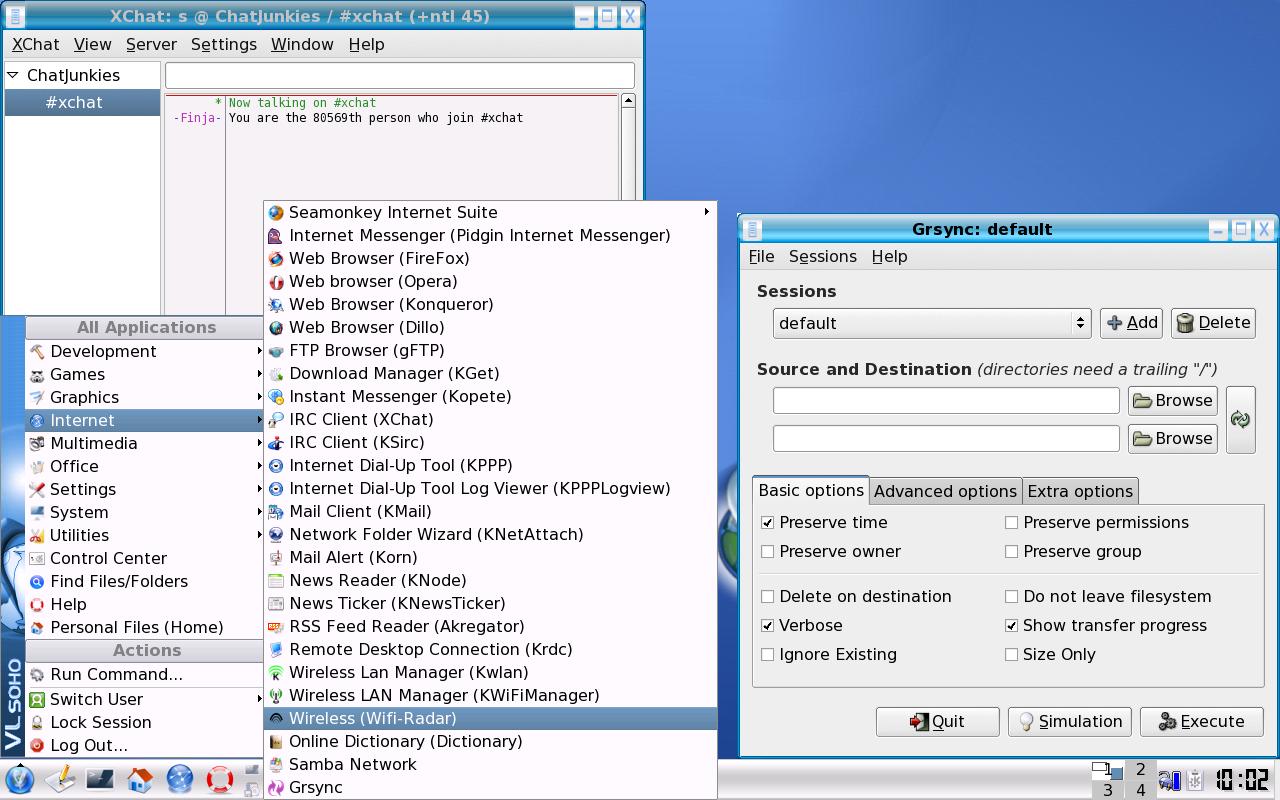
Task: Click the Dillo web browser icon
Action: pyautogui.click(x=276, y=327)
